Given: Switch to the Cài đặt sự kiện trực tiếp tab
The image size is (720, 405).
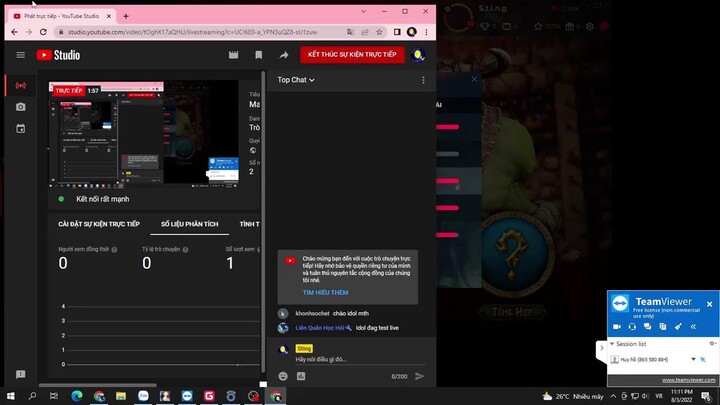Looking at the screenshot, I should coord(99,224).
